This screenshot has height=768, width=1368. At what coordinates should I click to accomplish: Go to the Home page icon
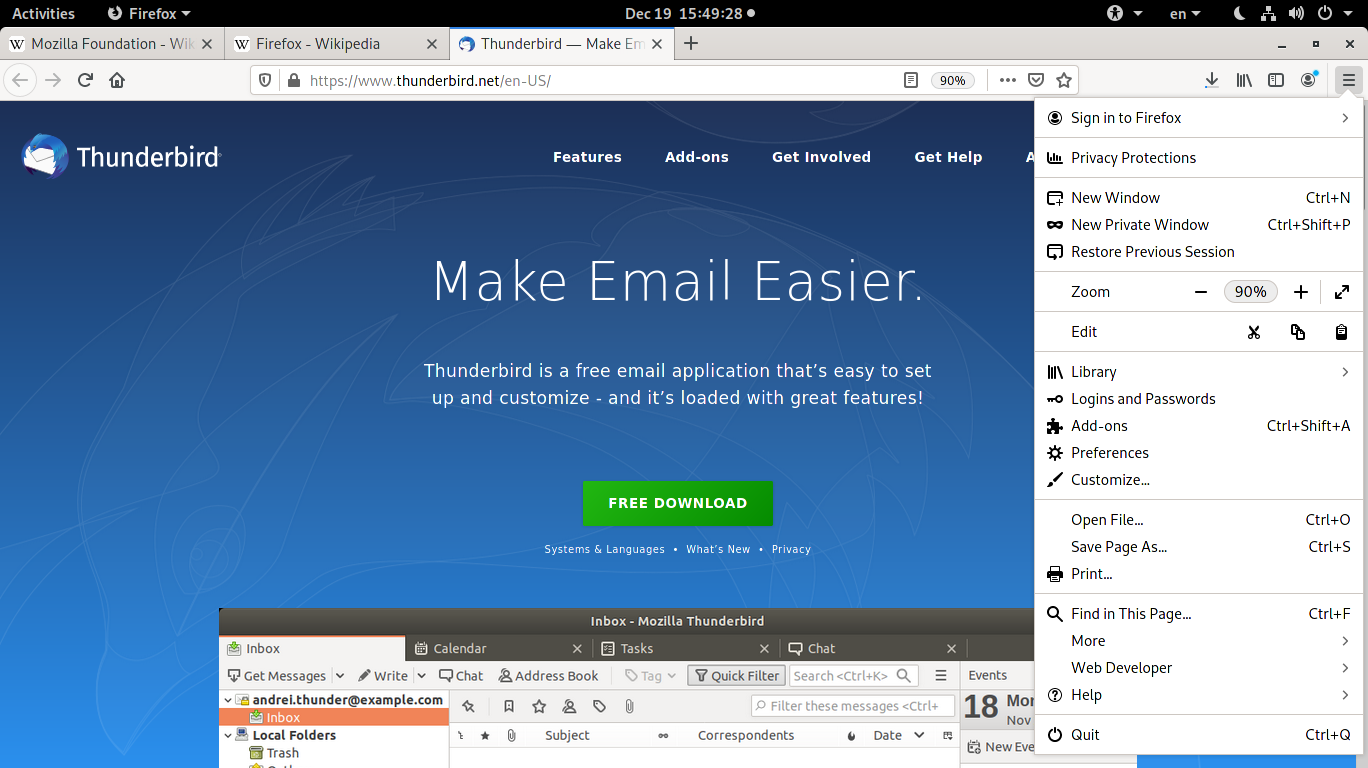pyautogui.click(x=117, y=80)
